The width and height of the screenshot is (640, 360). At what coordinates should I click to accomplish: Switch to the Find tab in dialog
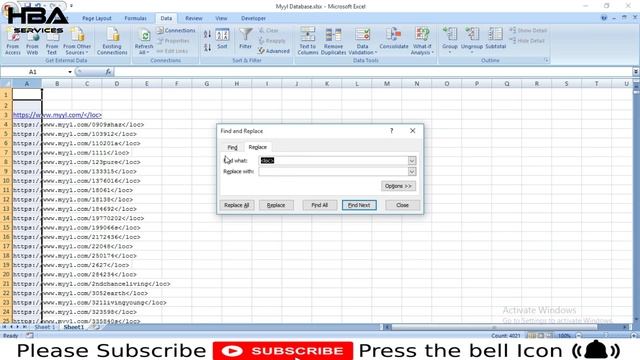[x=232, y=147]
